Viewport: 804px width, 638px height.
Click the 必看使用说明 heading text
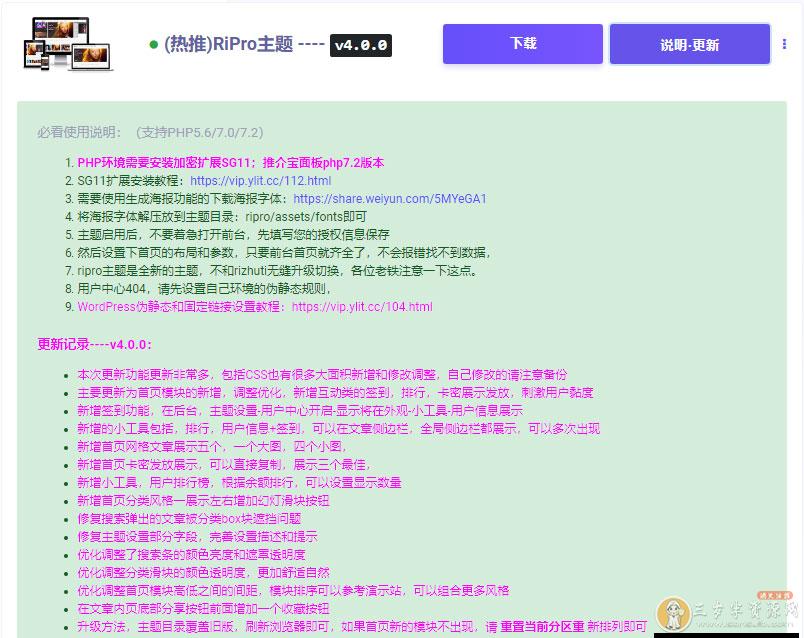79,132
